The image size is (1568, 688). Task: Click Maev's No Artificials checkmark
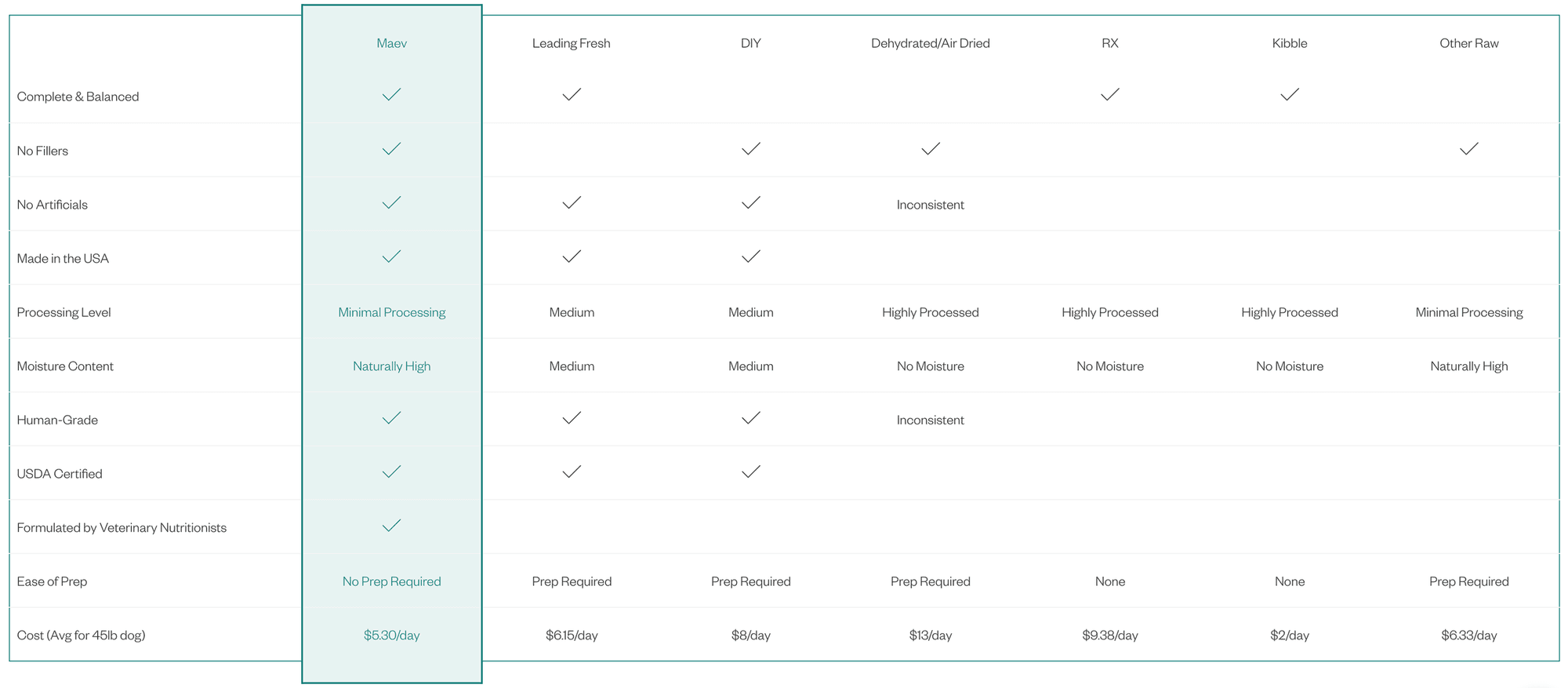point(391,203)
